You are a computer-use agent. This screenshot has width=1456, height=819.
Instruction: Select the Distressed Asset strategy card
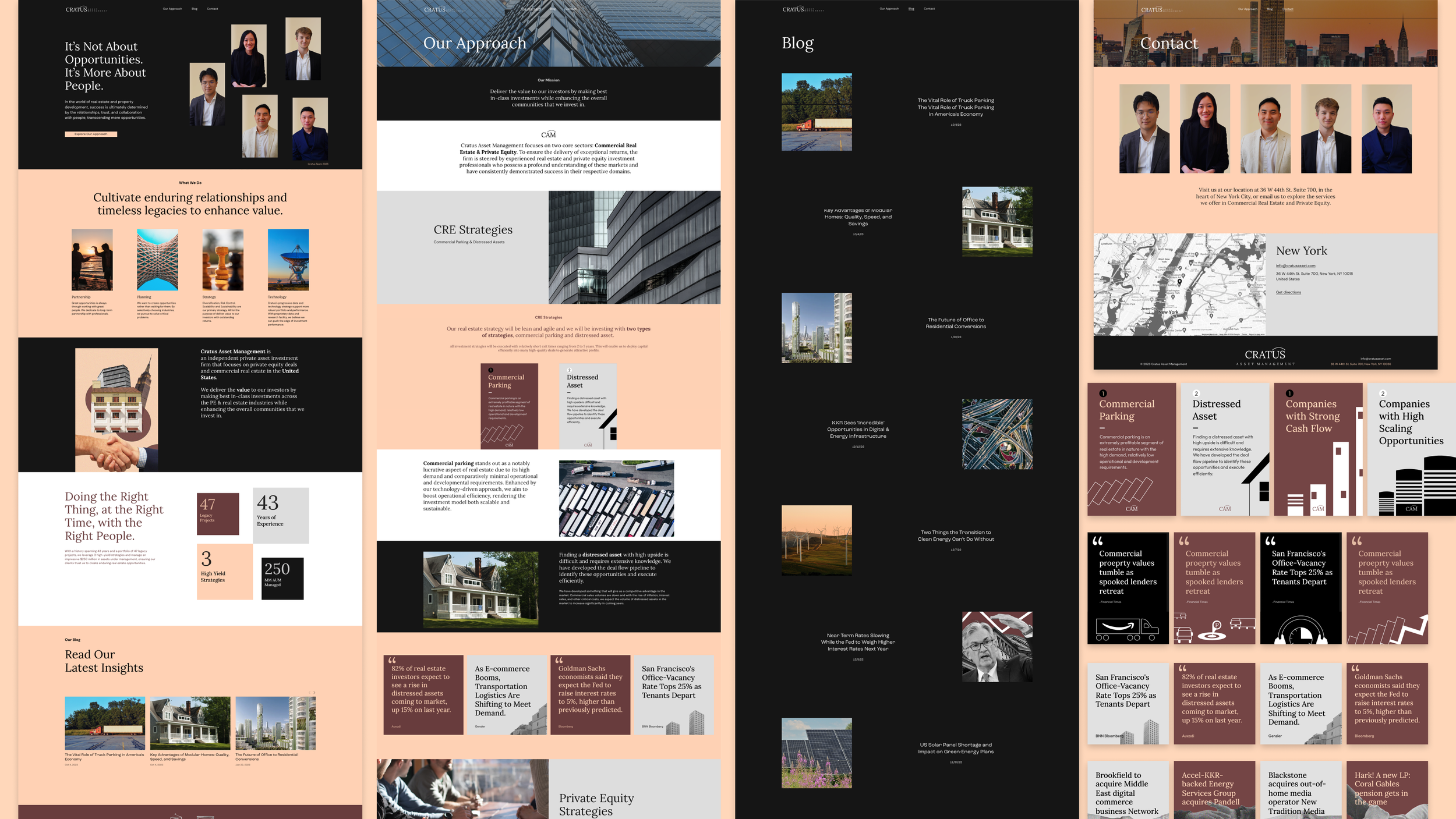[587, 406]
